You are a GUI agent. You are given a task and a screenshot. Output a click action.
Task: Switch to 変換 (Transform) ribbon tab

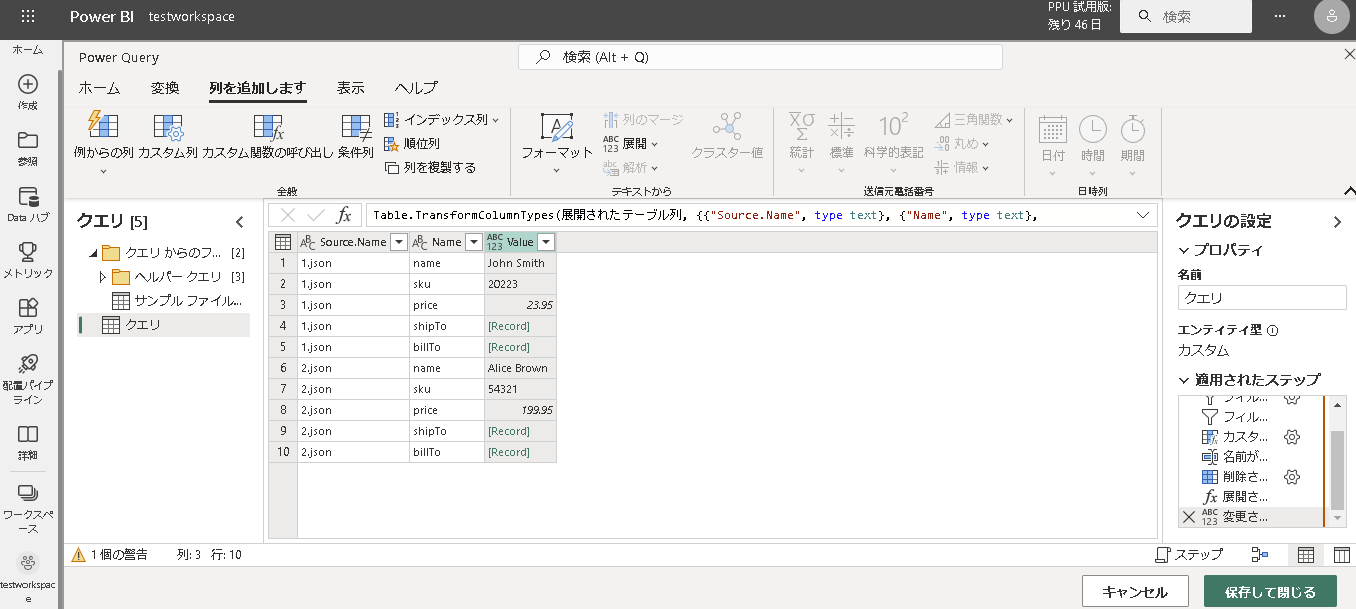[x=165, y=88]
